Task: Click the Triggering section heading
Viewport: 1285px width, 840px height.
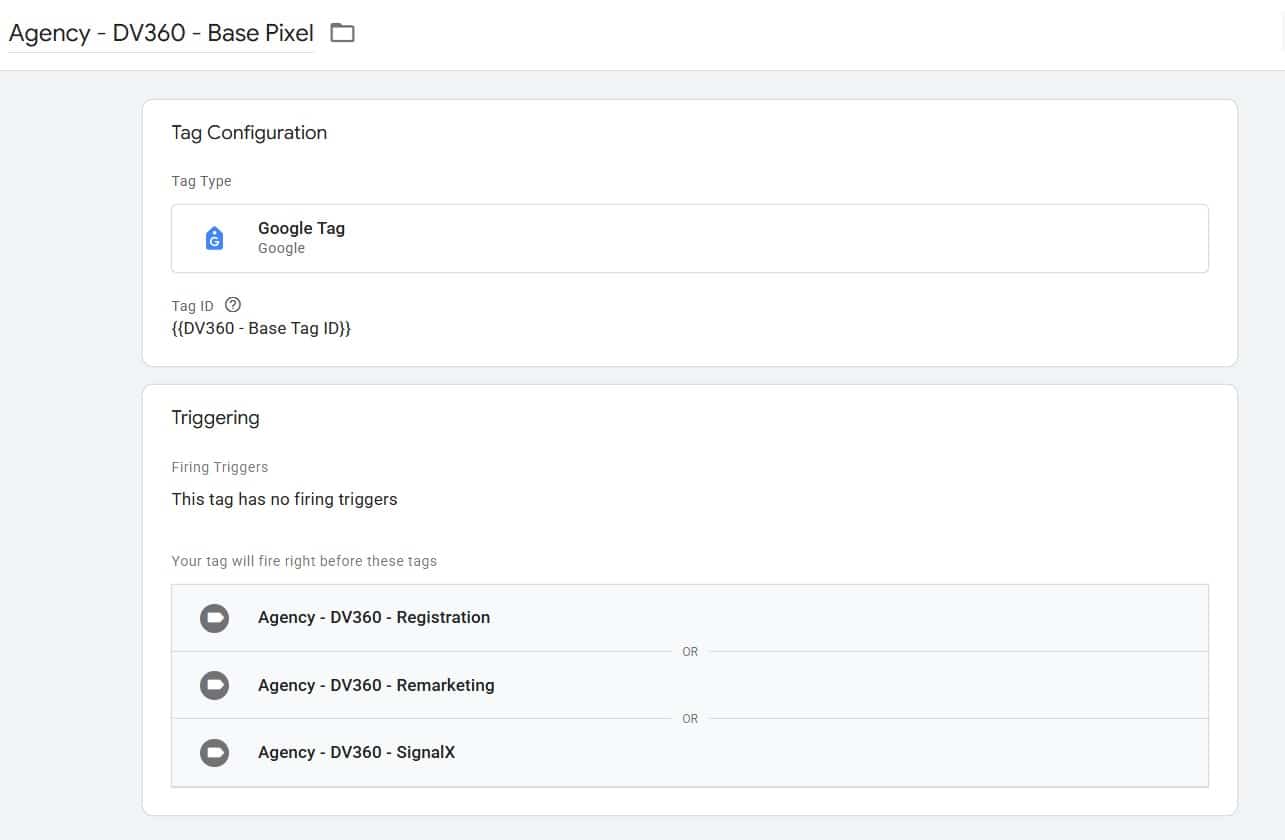Action: pyautogui.click(x=215, y=417)
